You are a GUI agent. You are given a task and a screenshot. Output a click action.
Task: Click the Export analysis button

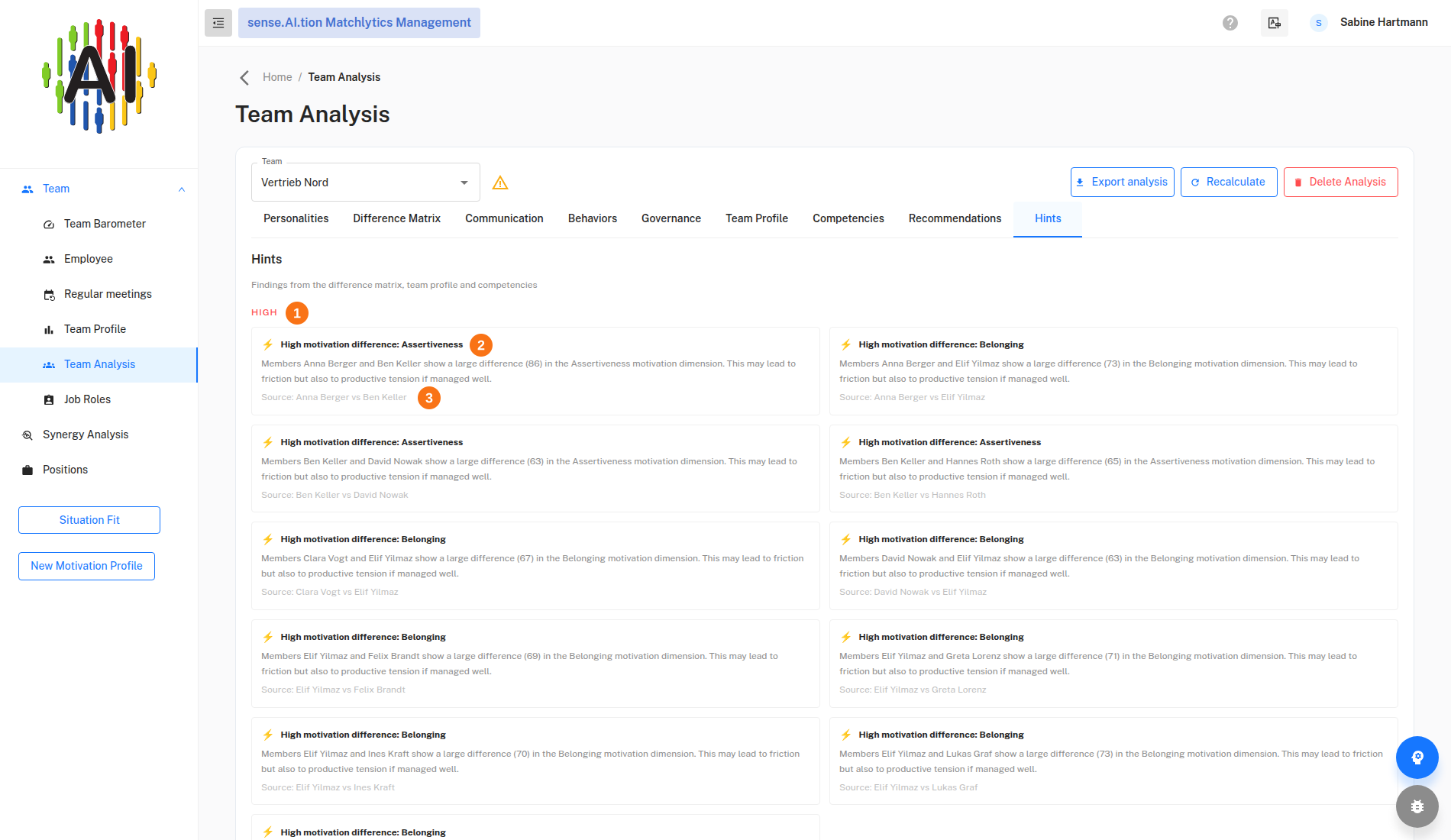coord(1123,182)
